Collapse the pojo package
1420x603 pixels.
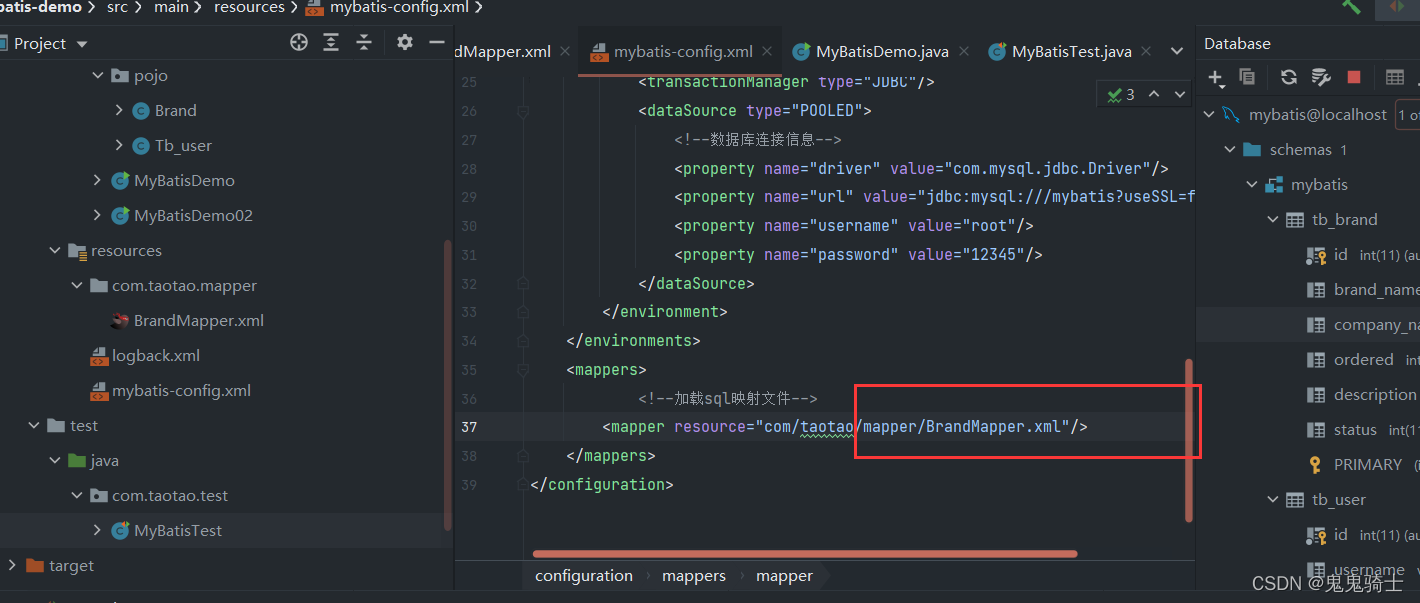97,75
